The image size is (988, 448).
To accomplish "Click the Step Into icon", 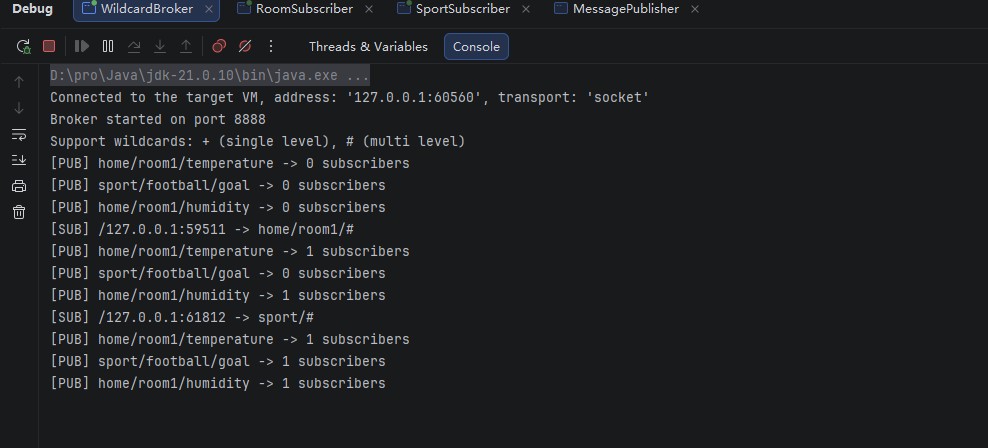I will tap(160, 46).
